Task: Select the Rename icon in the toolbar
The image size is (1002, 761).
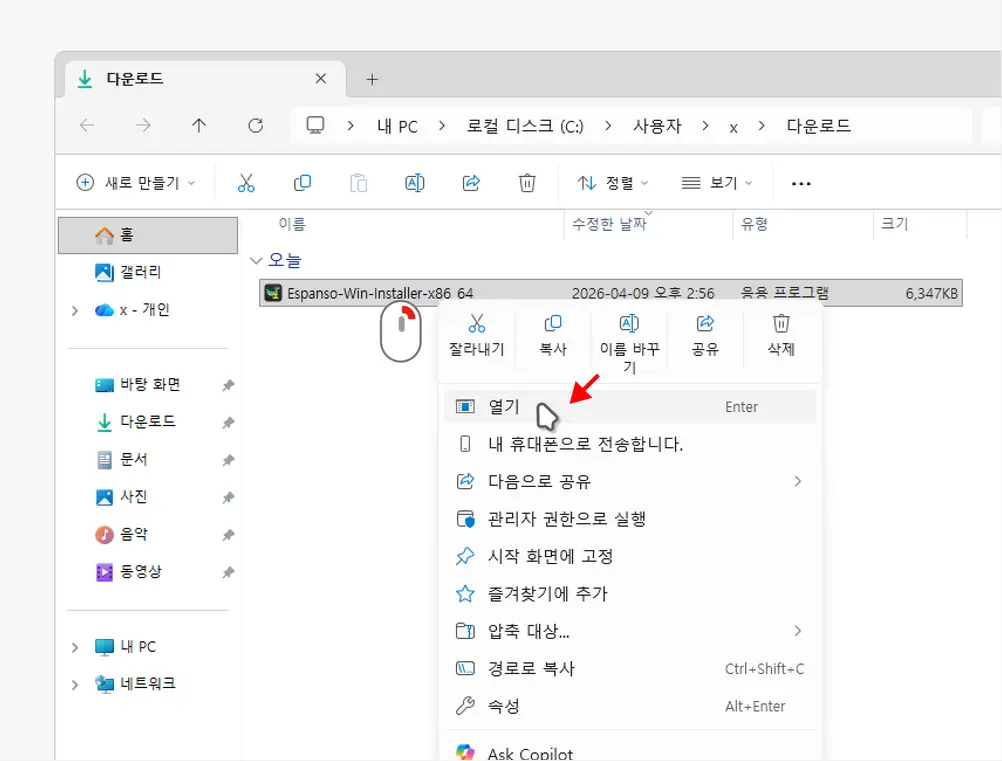Action: 414,182
